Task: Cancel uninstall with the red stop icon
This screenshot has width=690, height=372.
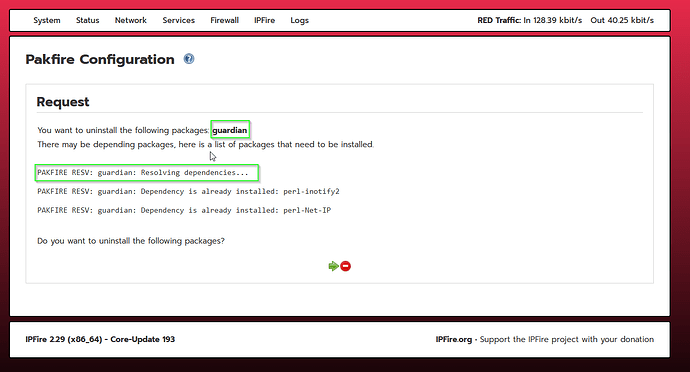Action: [x=345, y=266]
